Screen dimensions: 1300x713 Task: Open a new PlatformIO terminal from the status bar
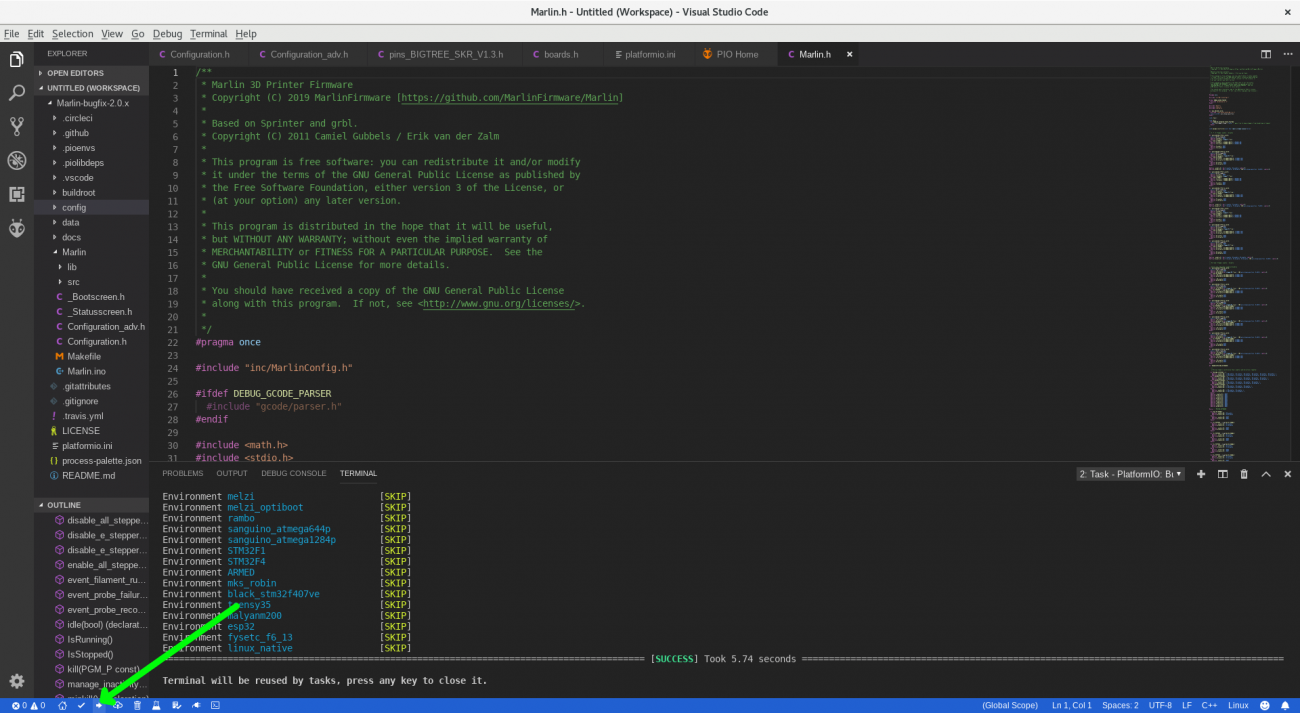pyautogui.click(x=215, y=705)
